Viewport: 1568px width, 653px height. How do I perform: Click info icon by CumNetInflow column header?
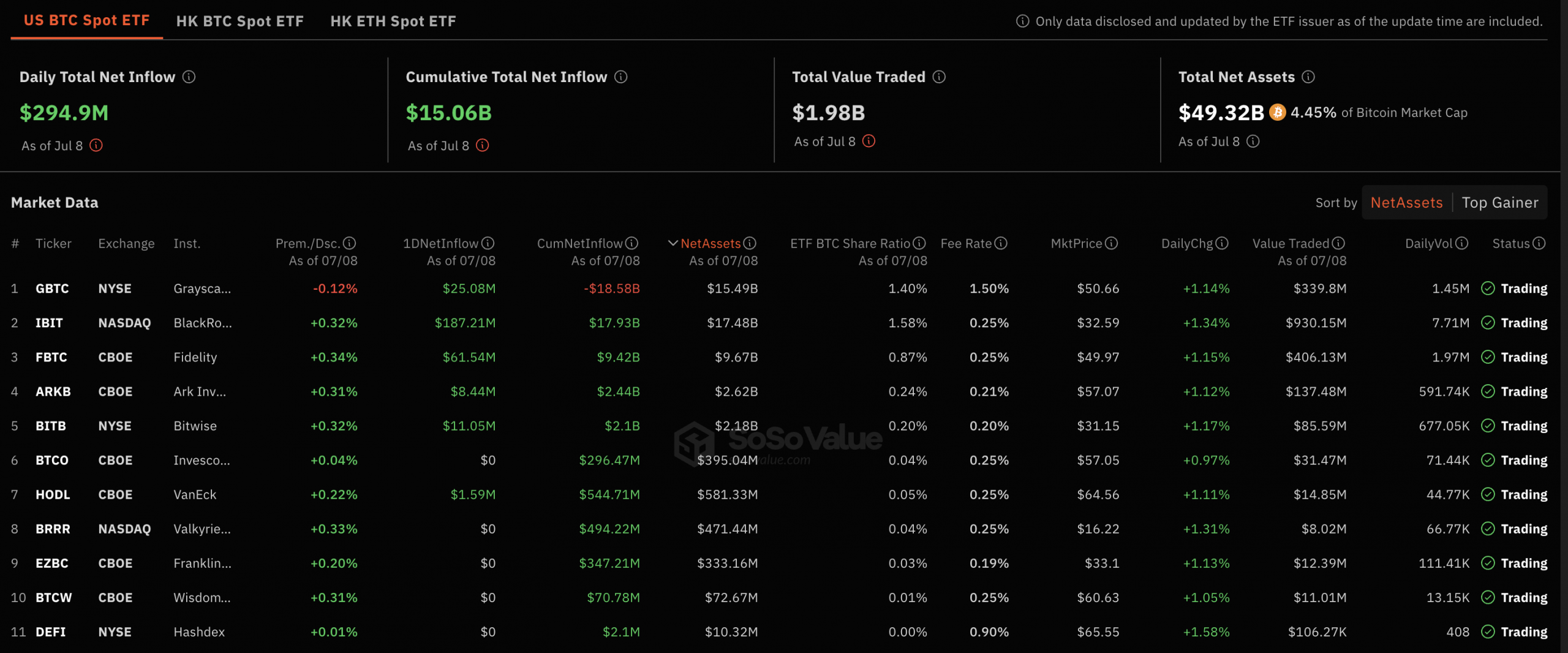[x=632, y=243]
